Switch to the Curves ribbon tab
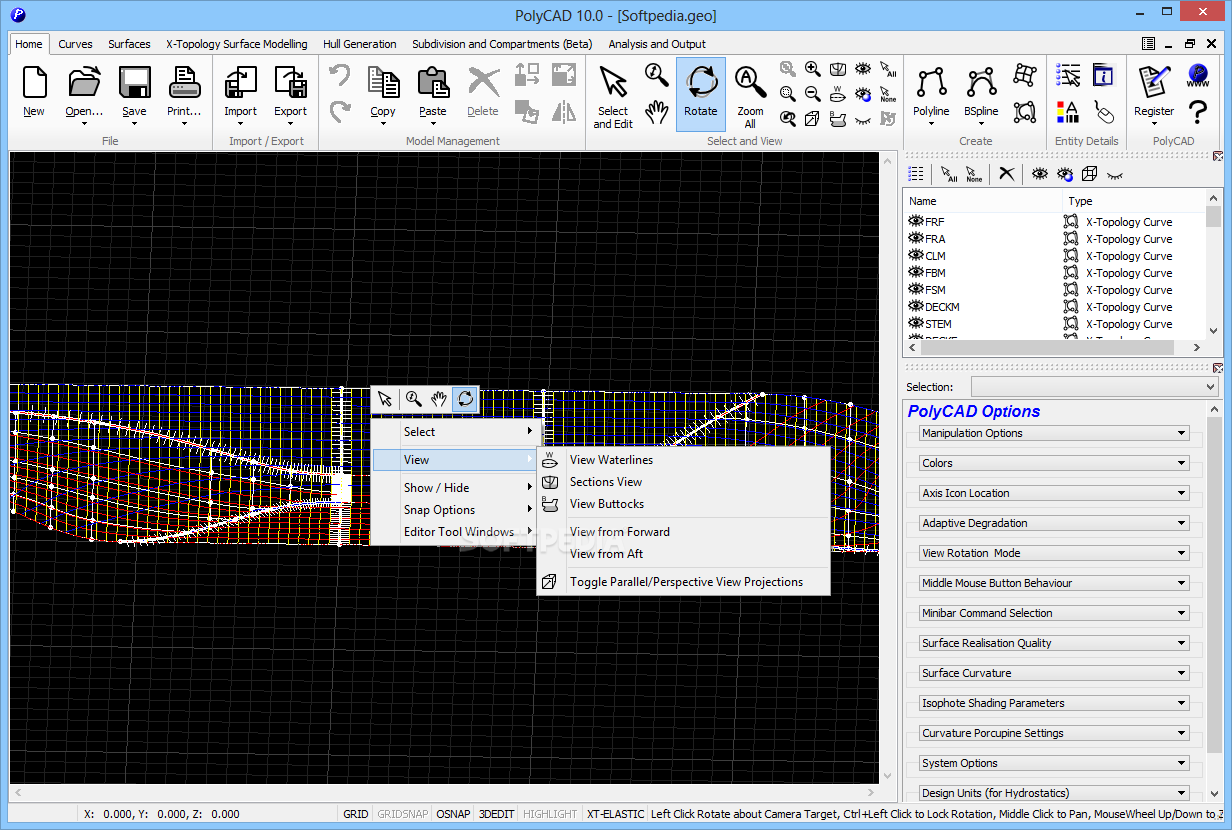The image size is (1232, 830). [75, 44]
